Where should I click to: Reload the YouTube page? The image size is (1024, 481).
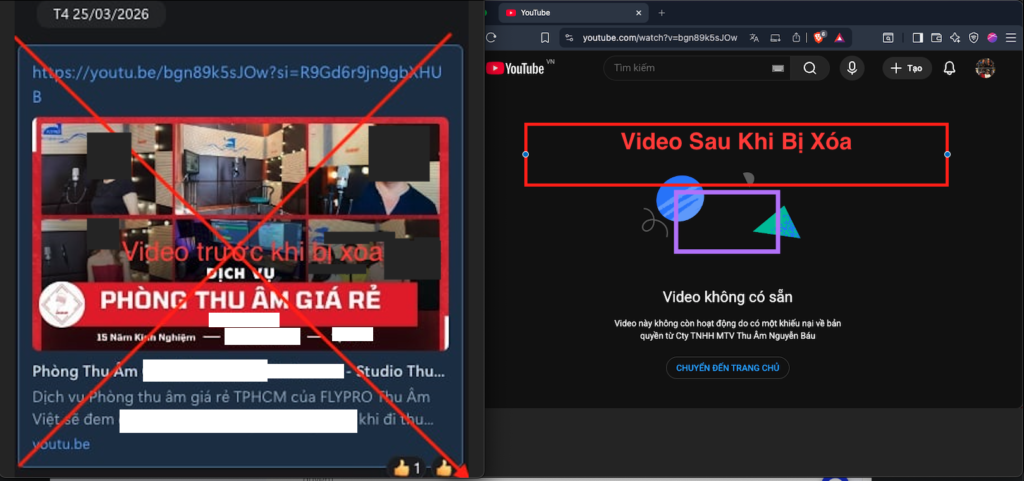click(492, 38)
